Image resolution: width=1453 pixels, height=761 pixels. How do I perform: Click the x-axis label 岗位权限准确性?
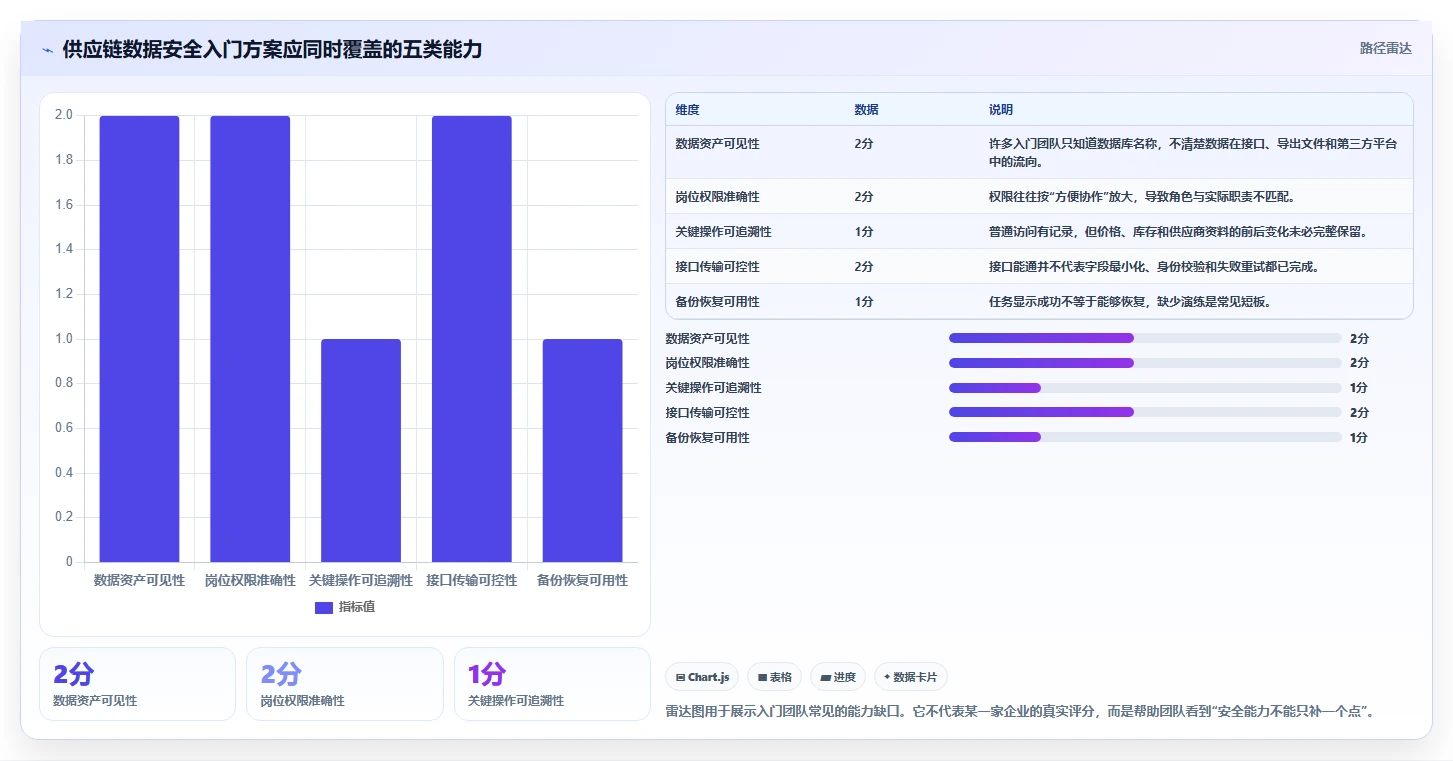[x=250, y=580]
